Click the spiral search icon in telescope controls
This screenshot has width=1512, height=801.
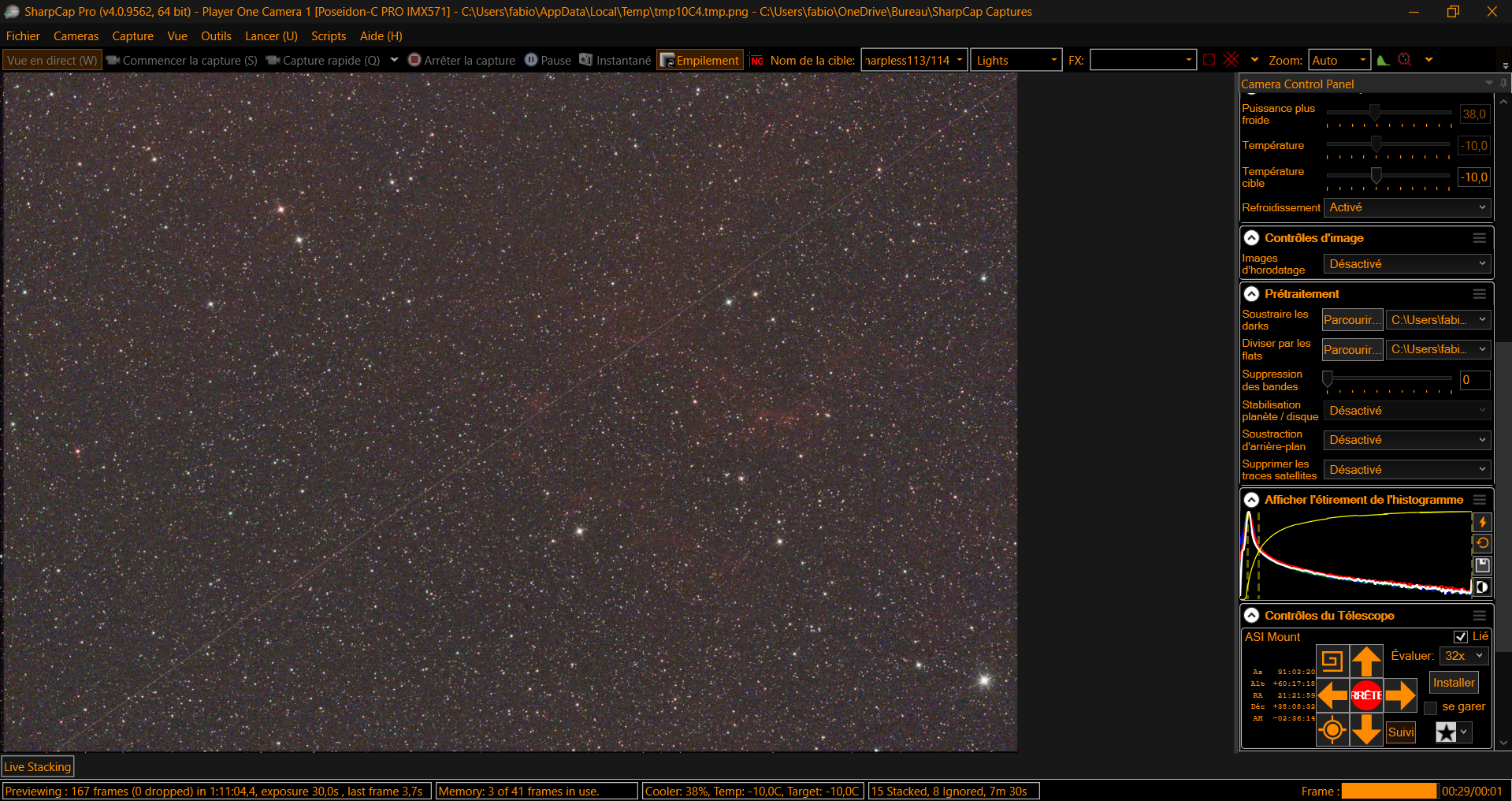click(x=1332, y=661)
